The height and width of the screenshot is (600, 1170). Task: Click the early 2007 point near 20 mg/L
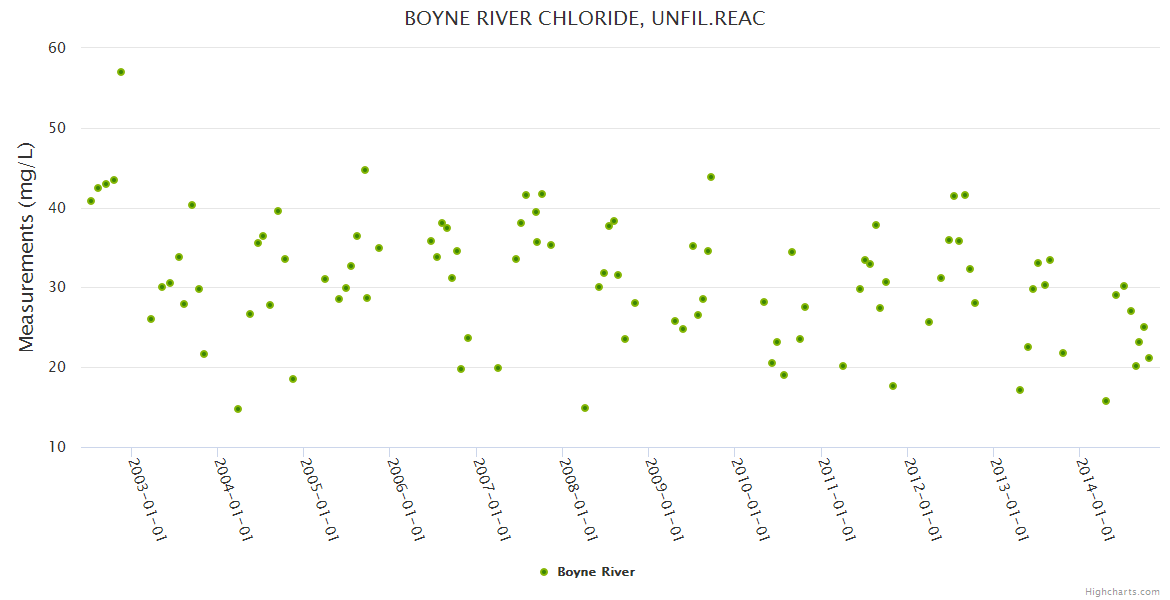[498, 368]
